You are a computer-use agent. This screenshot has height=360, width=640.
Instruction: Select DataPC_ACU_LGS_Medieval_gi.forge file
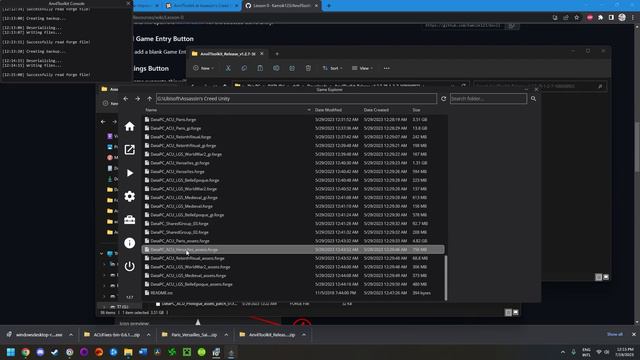[x=293, y=198]
